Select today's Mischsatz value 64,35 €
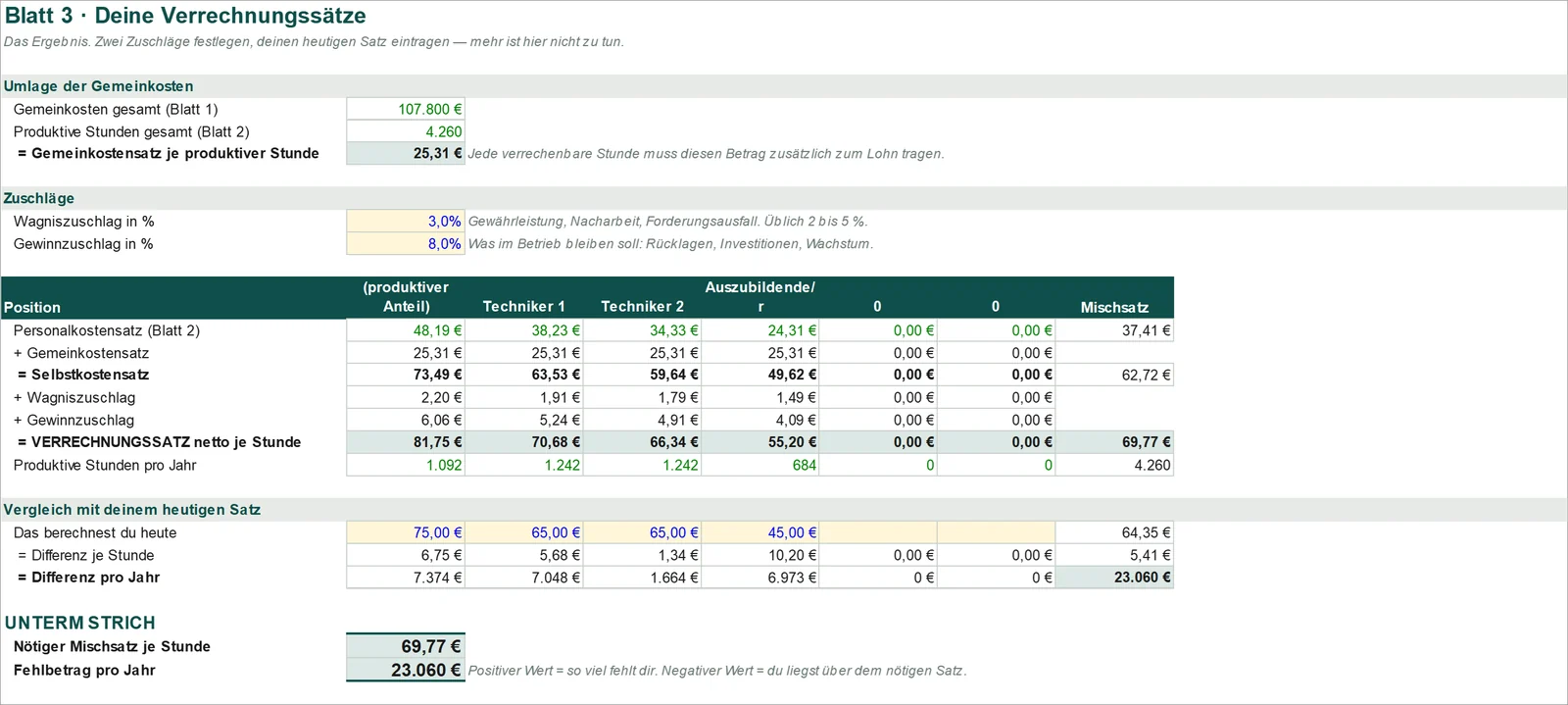1568x705 pixels. tap(1114, 532)
